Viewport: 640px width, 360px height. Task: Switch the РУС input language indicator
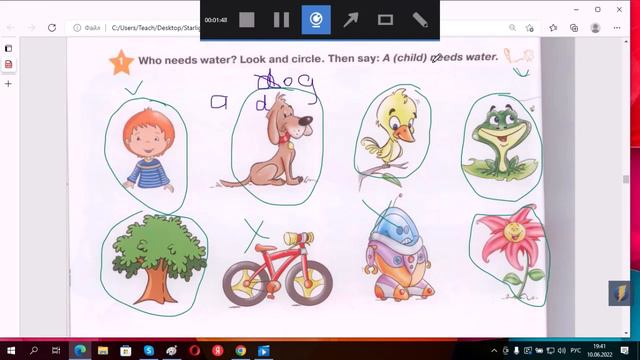point(576,351)
